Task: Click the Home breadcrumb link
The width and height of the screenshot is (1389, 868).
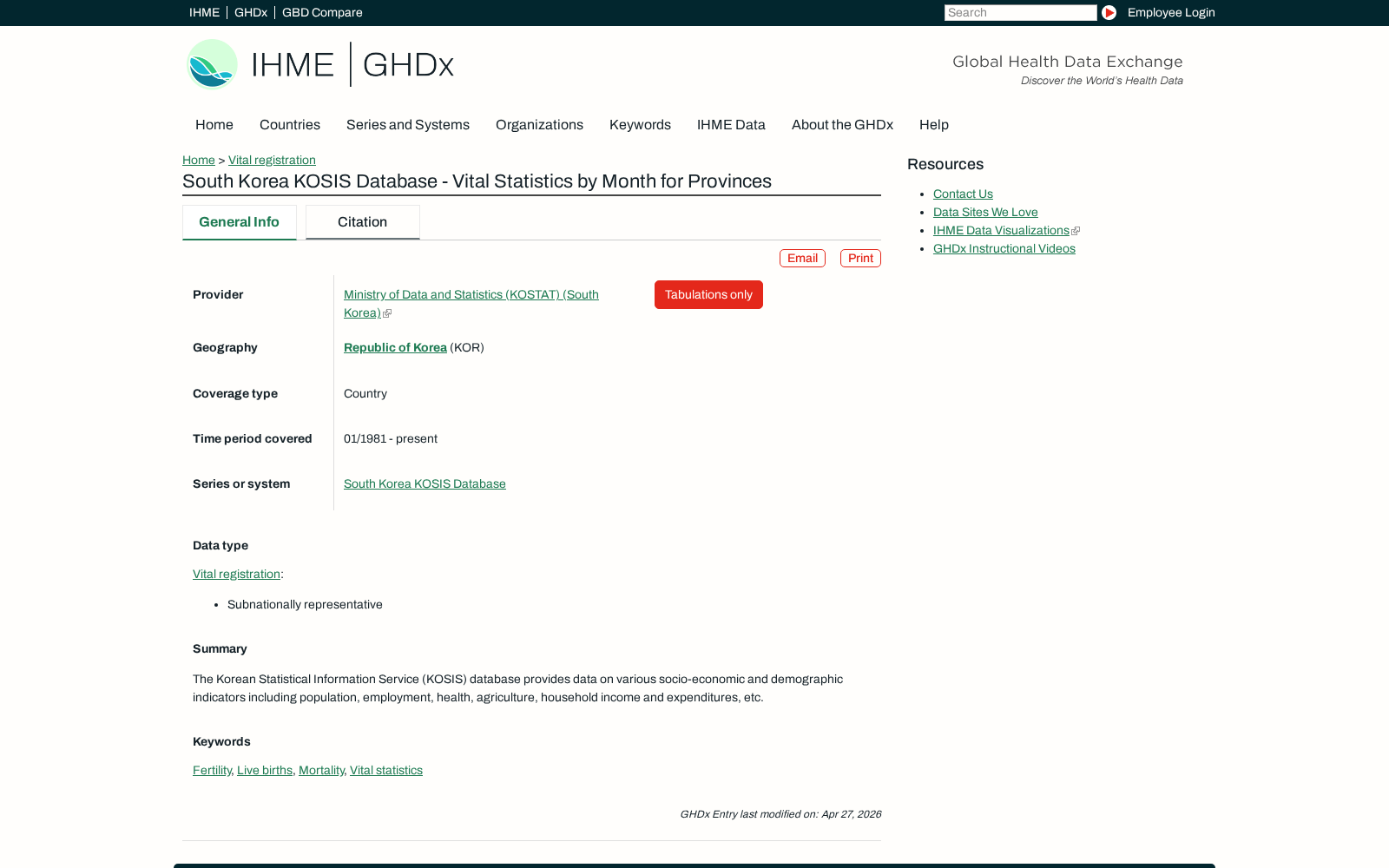Action: tap(199, 161)
